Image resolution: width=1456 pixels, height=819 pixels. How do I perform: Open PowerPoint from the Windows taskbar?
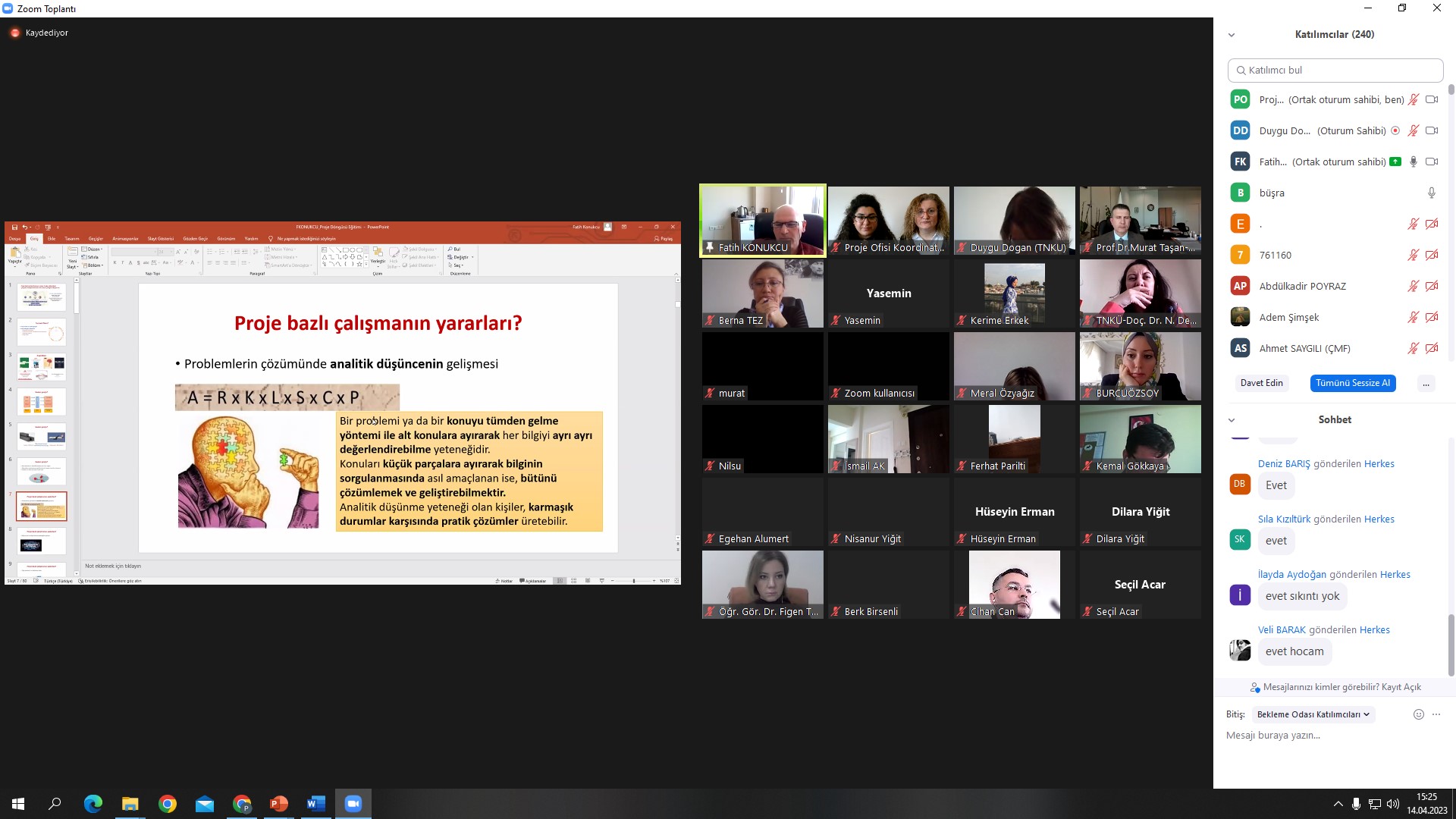click(x=279, y=804)
